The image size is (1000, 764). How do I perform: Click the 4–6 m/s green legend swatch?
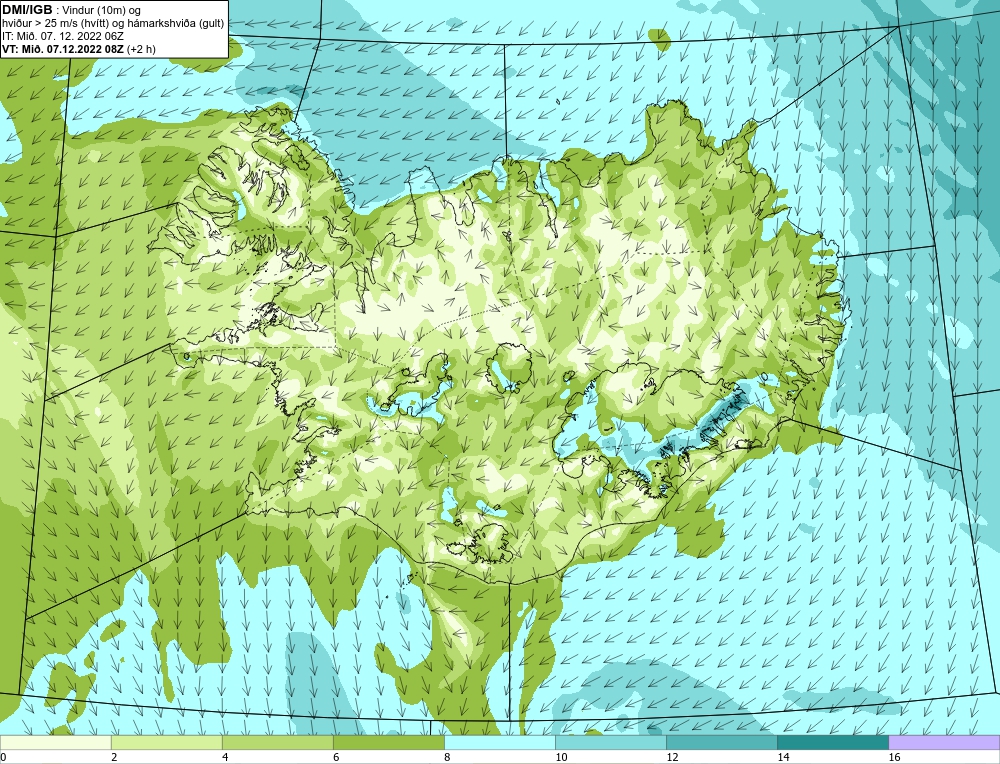(277, 742)
